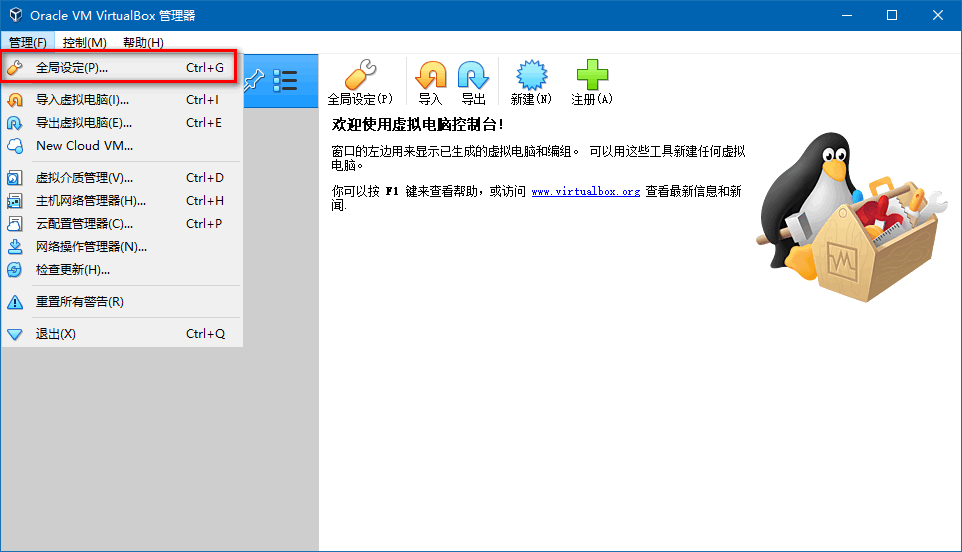Open the 管理(F) menu
This screenshot has width=962, height=552.
click(28, 42)
